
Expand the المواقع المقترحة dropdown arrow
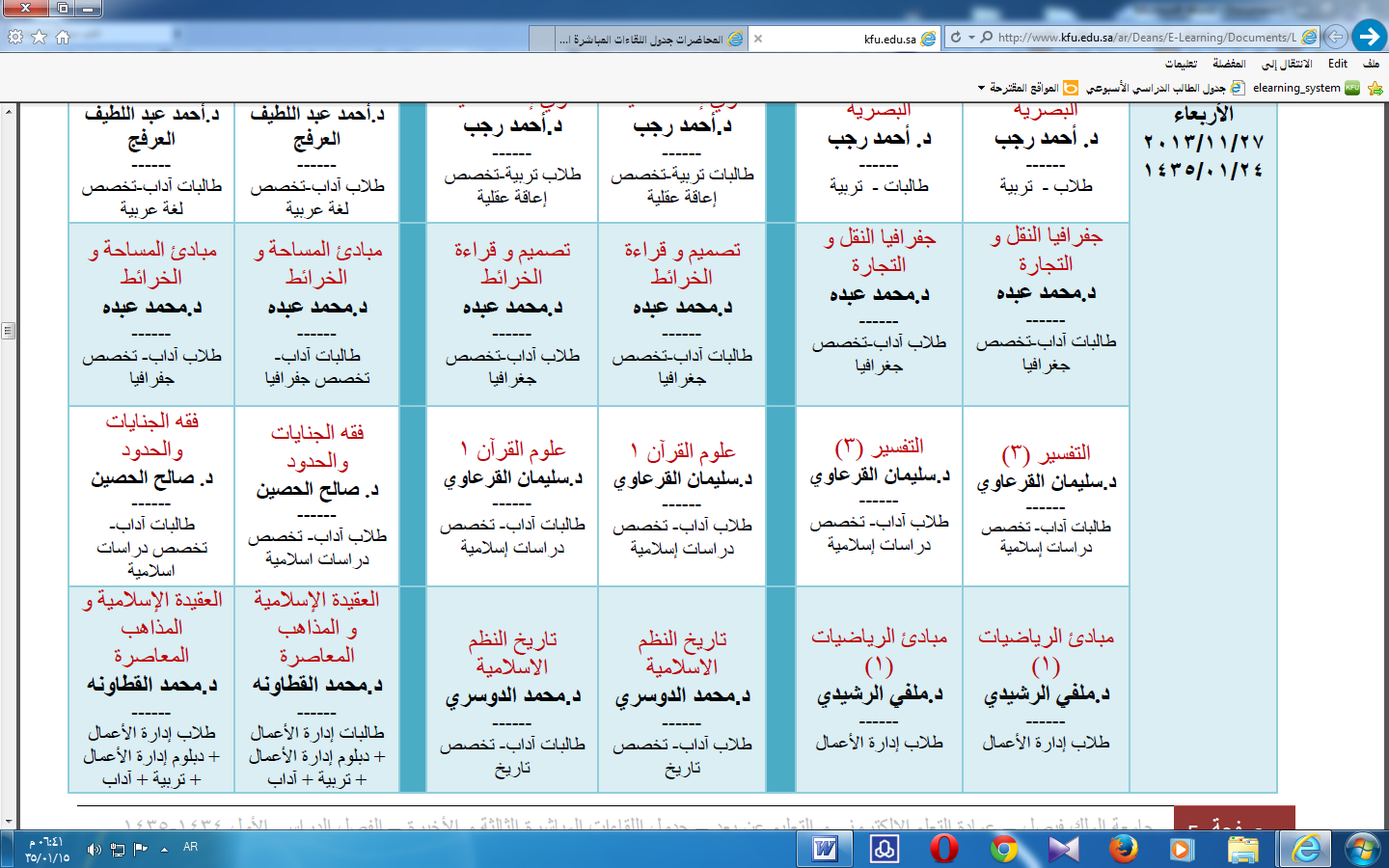pyautogui.click(x=981, y=88)
